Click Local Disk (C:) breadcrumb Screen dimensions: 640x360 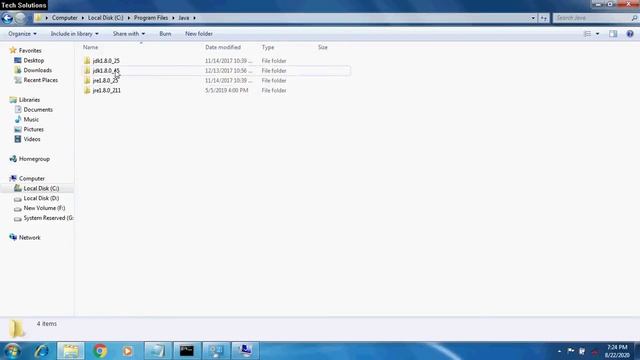(x=105, y=18)
